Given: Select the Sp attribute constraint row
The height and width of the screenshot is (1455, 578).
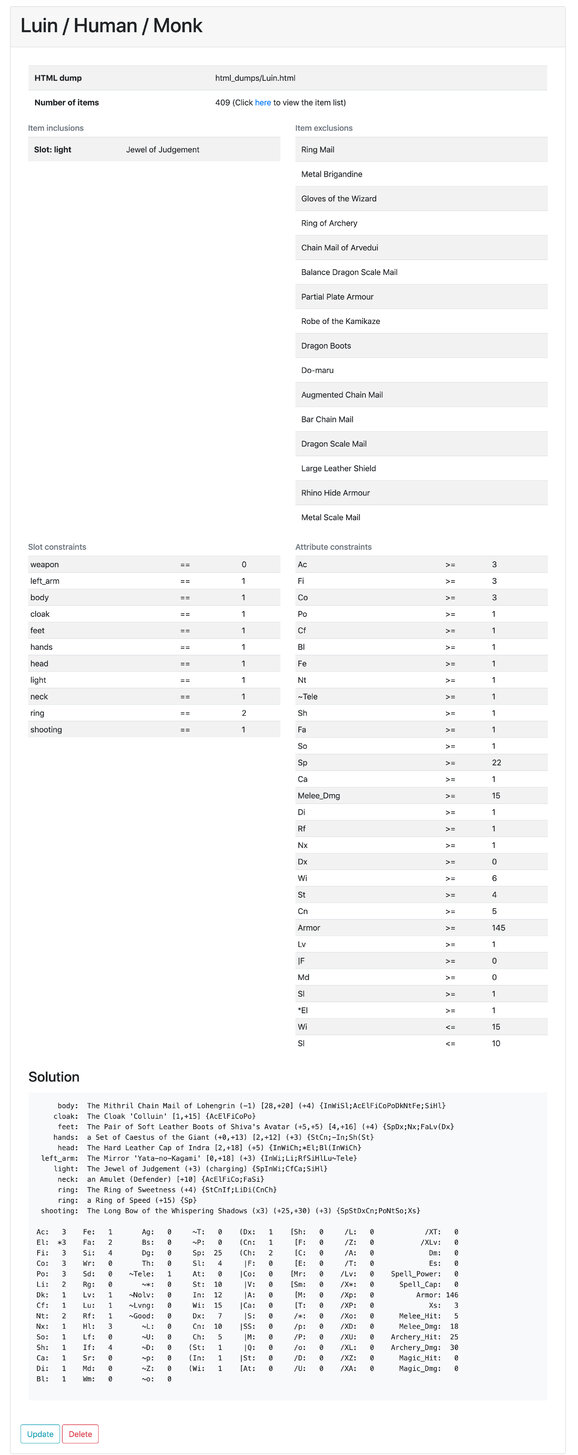Looking at the screenshot, I should (x=421, y=763).
